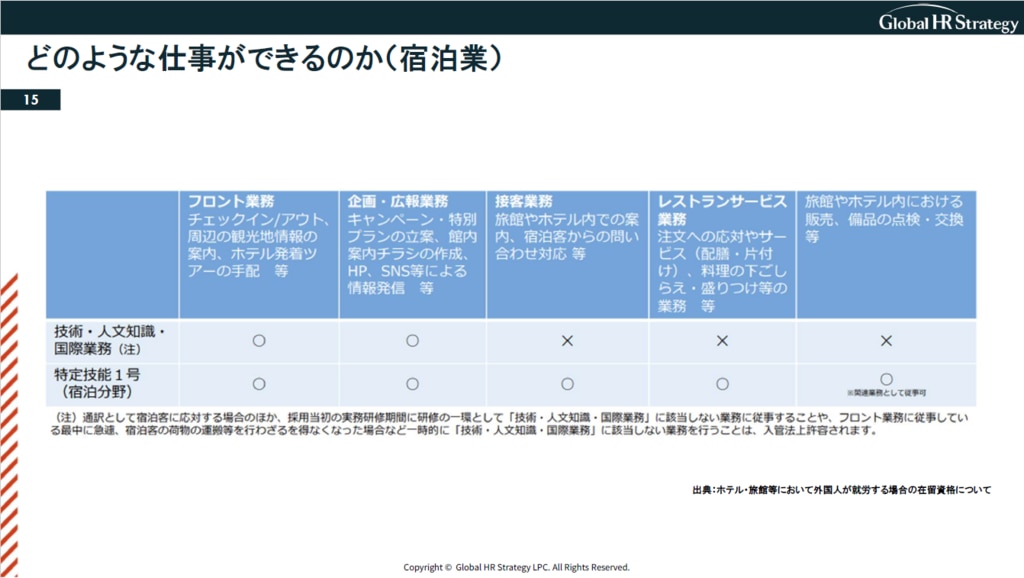Click the copyright notice in the footer
1024x578 pixels.
(516, 567)
